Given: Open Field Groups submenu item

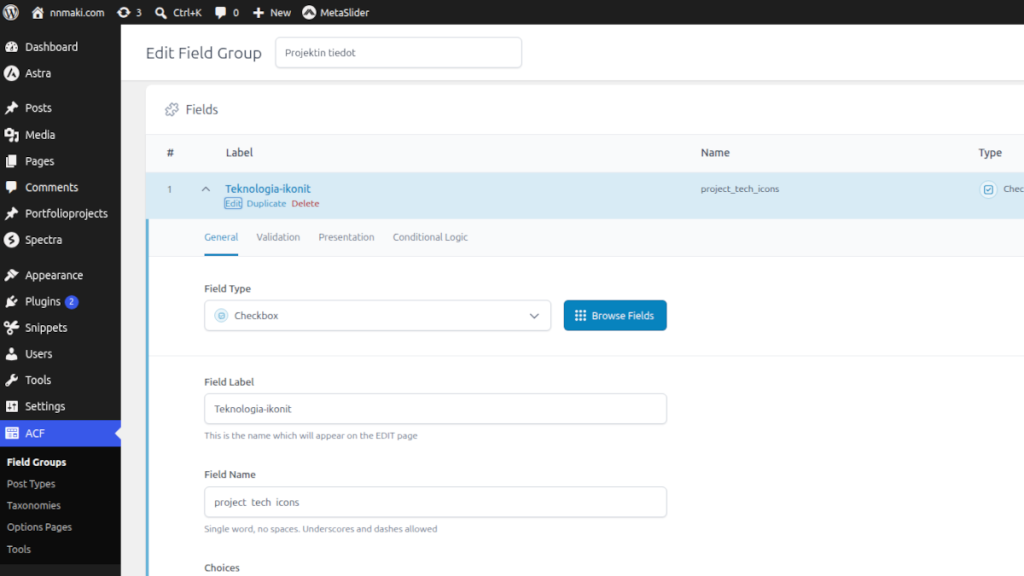Looking at the screenshot, I should point(37,462).
